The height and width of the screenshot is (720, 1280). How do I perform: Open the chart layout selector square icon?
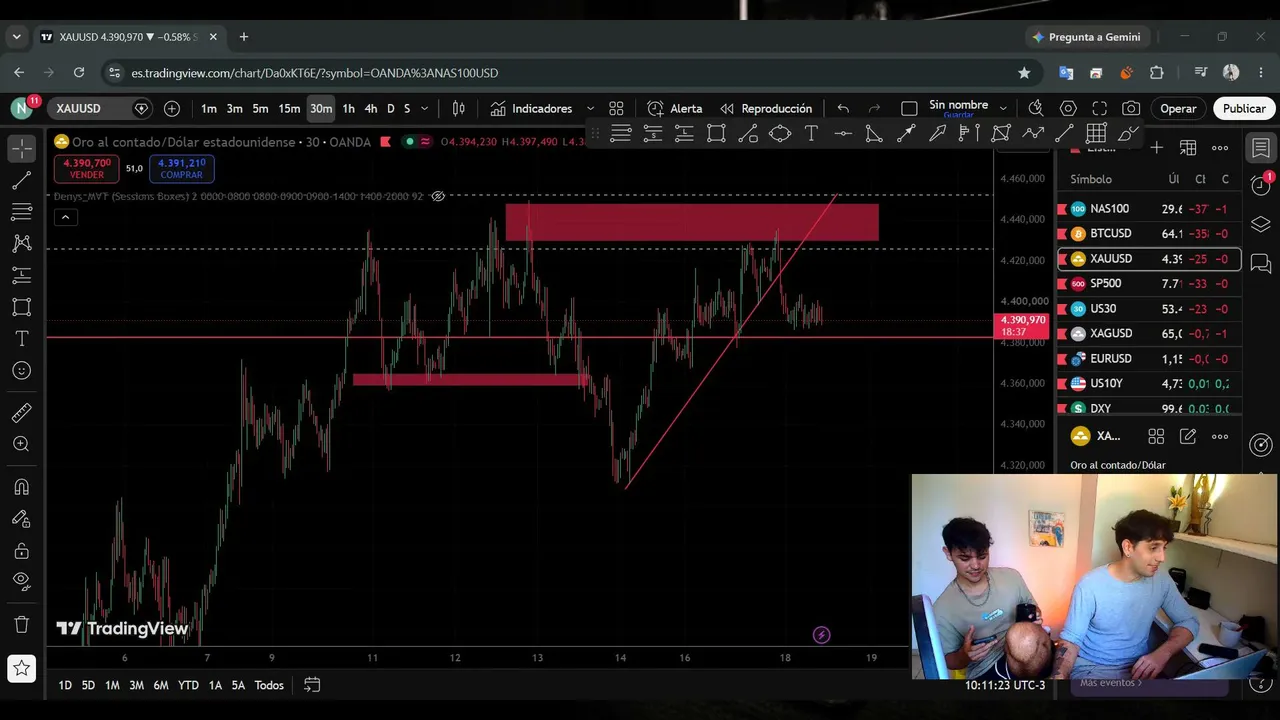[909, 108]
